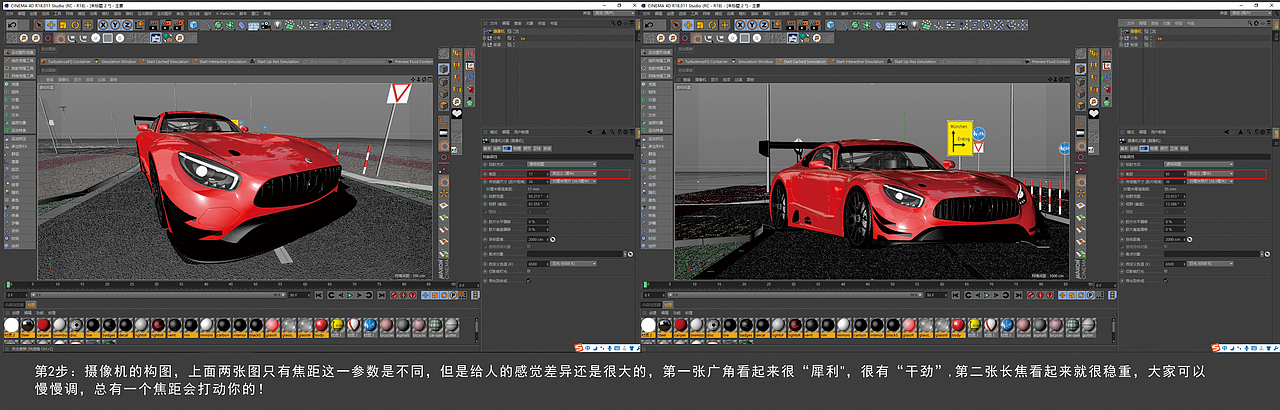Click focal length value field in right panel

[1172, 173]
